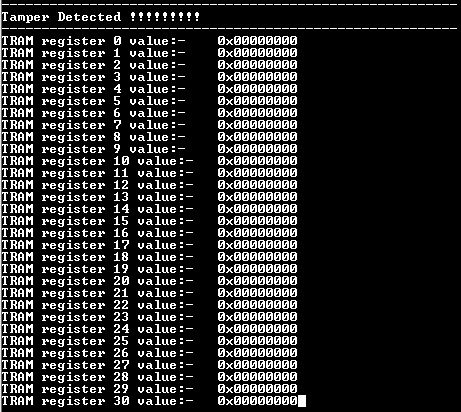The image size is (461, 412).
Task: Select TRAM register 0 value line
Action: tap(149, 41)
